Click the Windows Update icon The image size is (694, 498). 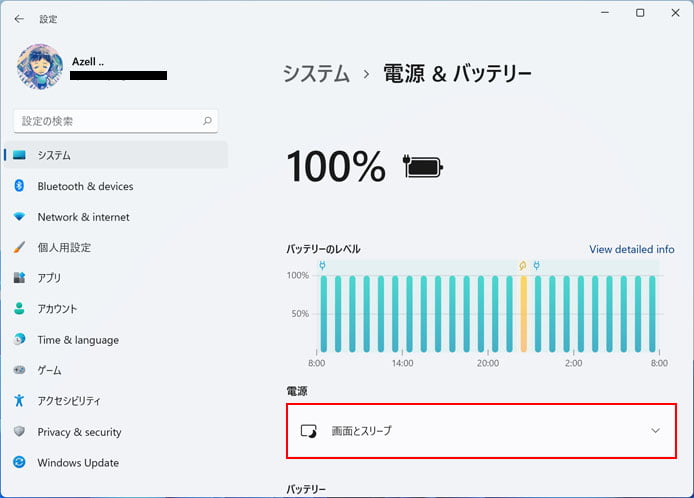click(x=19, y=462)
